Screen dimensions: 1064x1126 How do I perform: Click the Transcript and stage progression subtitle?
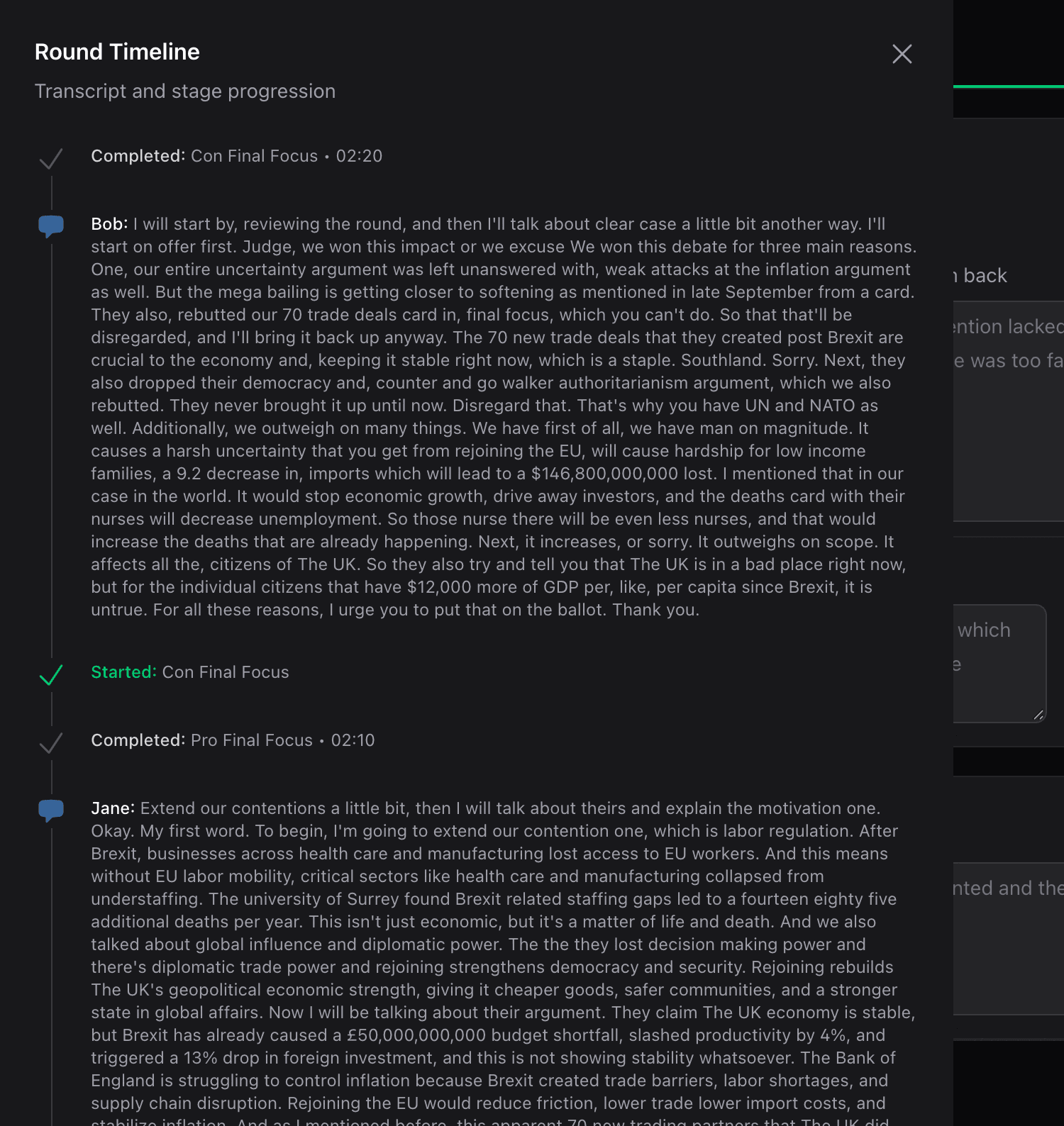185,91
